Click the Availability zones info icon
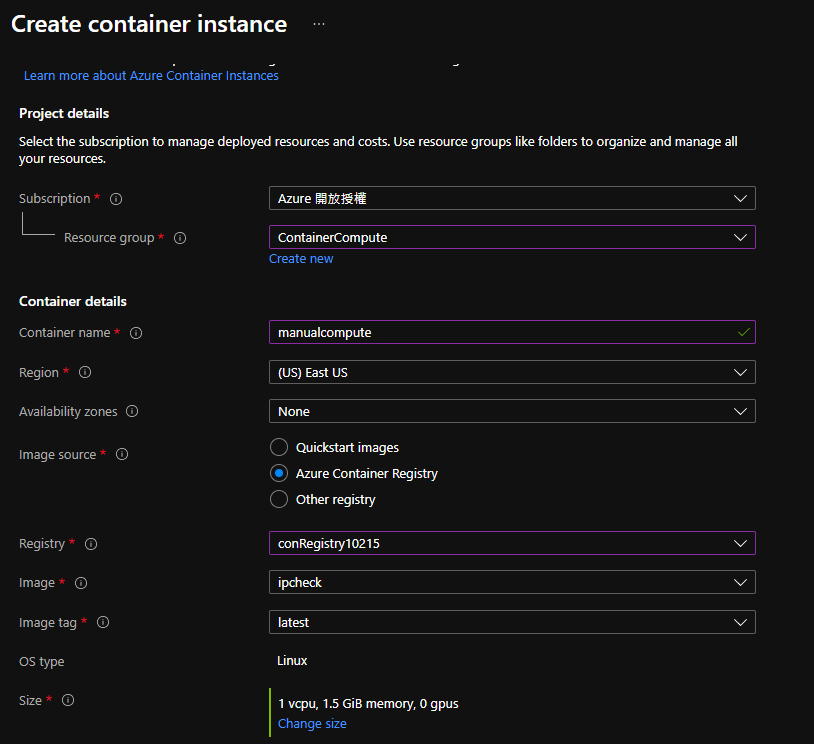Viewport: 814px width, 744px height. tap(132, 412)
